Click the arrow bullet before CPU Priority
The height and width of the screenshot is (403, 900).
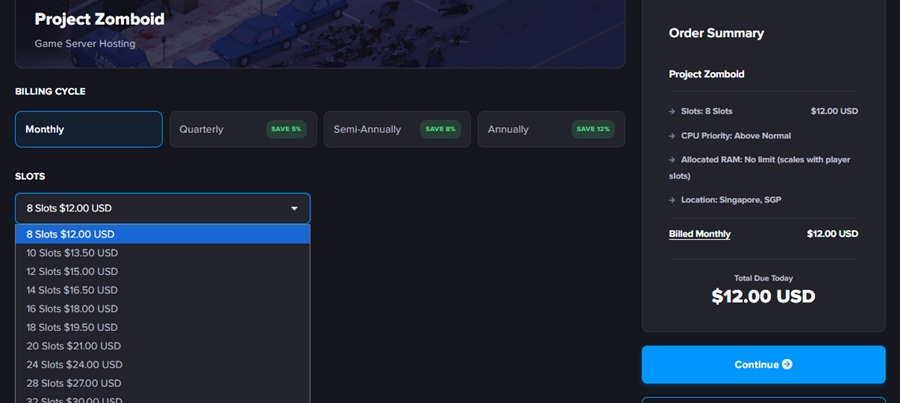672,136
